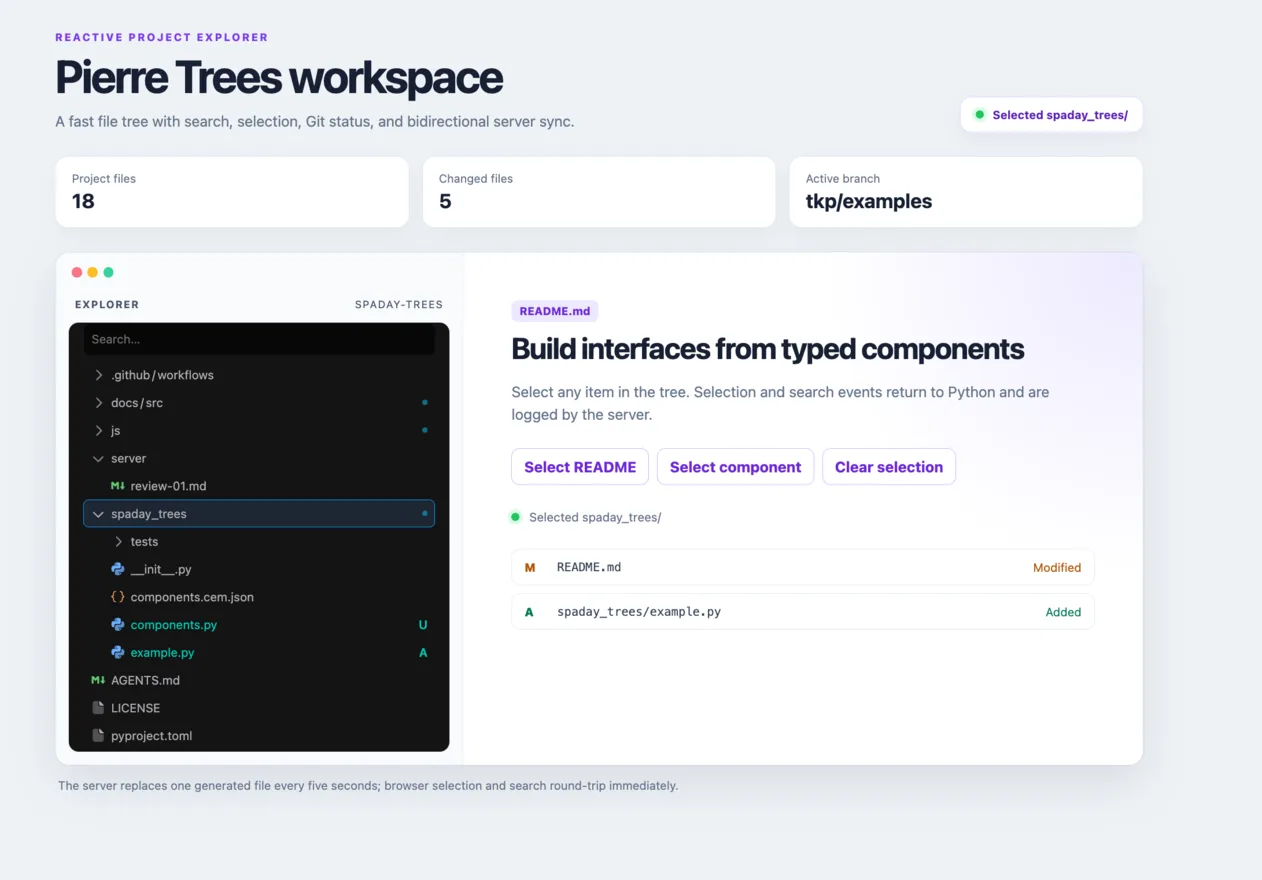Select the components.py file name
Viewport: 1262px width, 880px height.
[174, 625]
